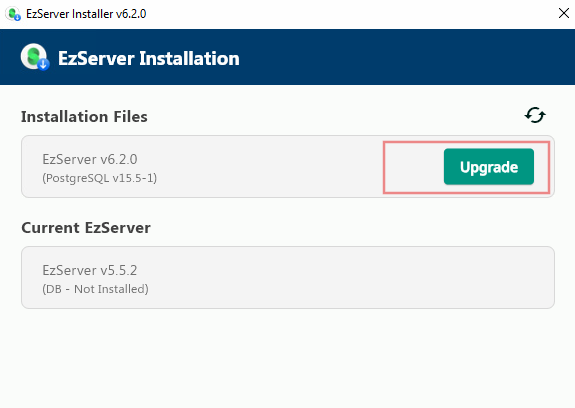The height and width of the screenshot is (408, 575).
Task: Click blank space between Installation Files and refresh icon
Action: pos(334,117)
